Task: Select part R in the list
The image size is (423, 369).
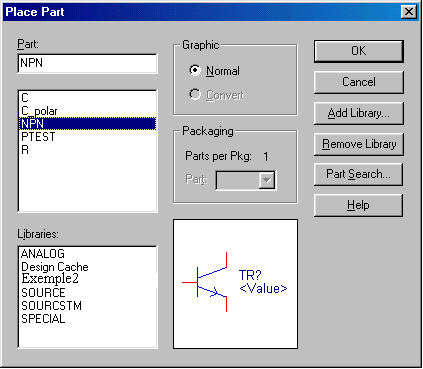Action: coord(87,150)
